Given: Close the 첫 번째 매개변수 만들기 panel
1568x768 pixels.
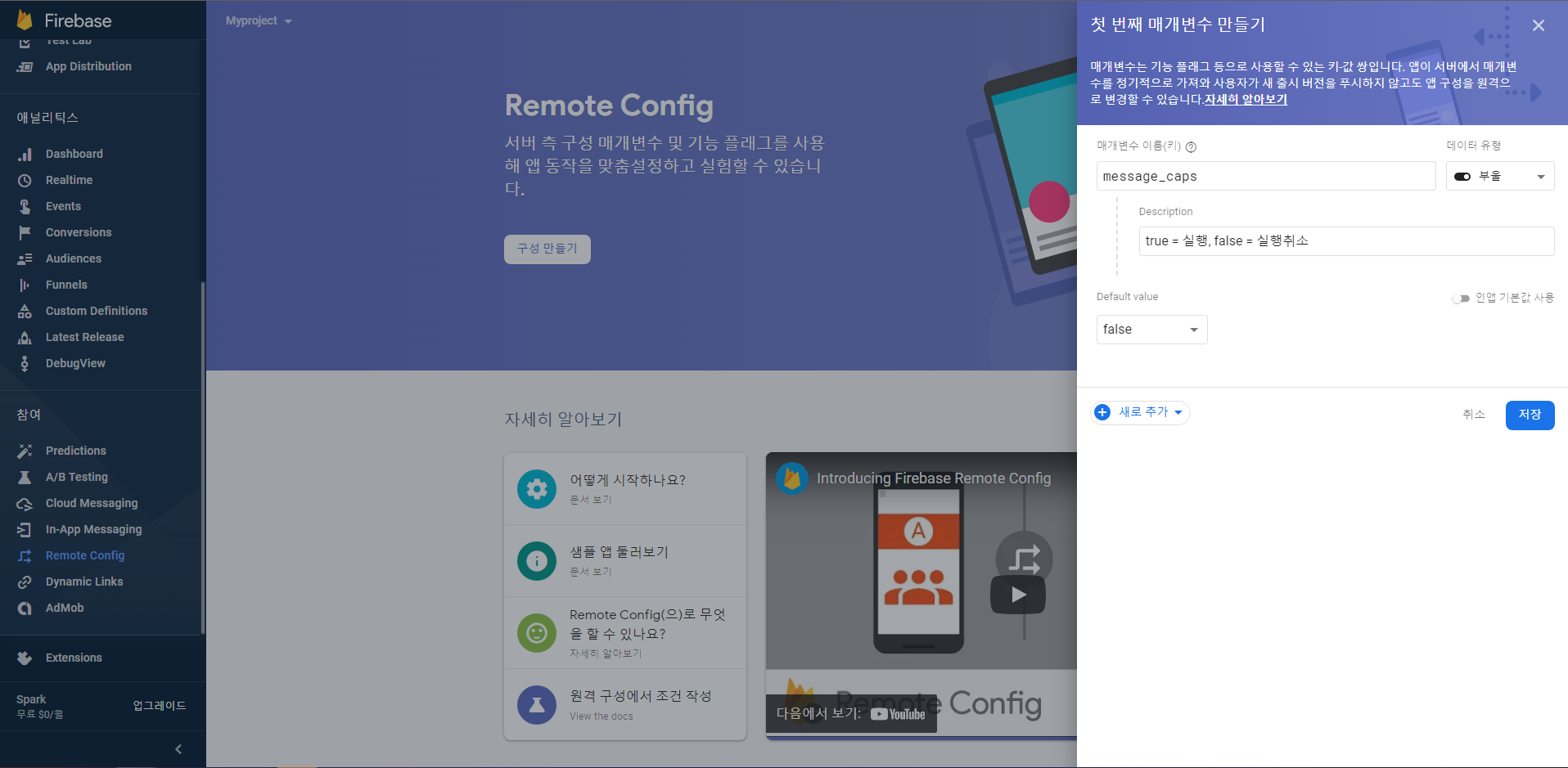Looking at the screenshot, I should (1539, 25).
